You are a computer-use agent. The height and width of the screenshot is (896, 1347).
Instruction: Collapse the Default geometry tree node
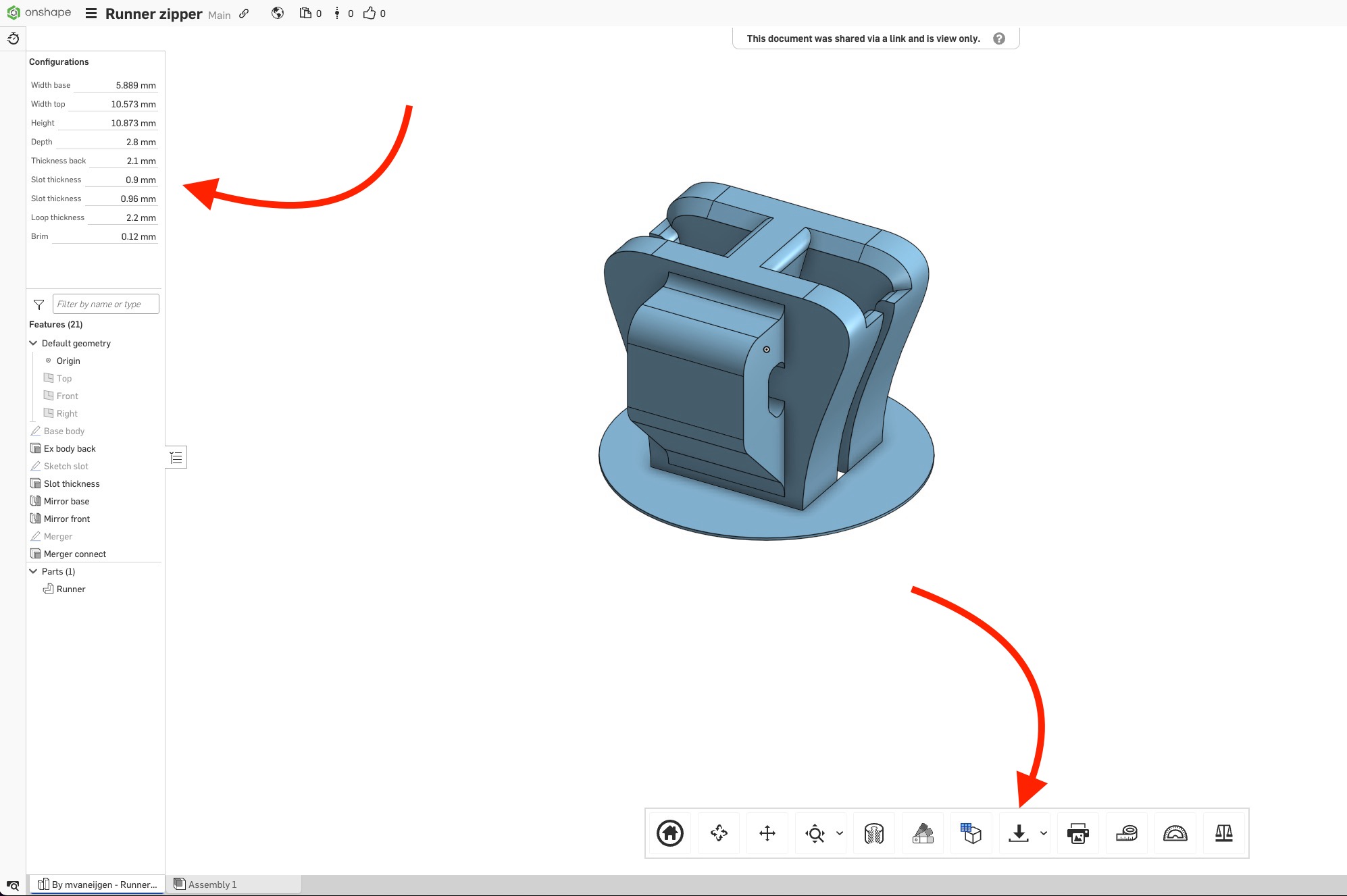pyautogui.click(x=32, y=343)
